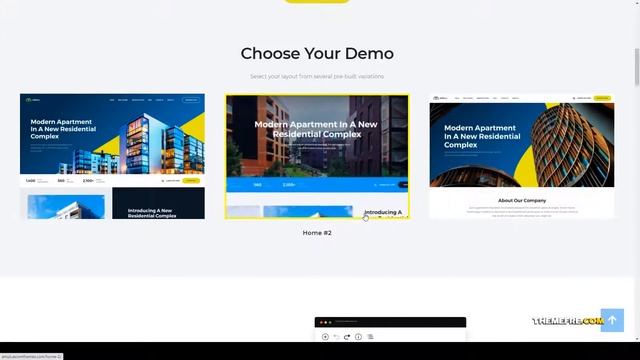The height and width of the screenshot is (360, 640).
Task: Click the Home #2 caption link
Action: pyautogui.click(x=317, y=233)
